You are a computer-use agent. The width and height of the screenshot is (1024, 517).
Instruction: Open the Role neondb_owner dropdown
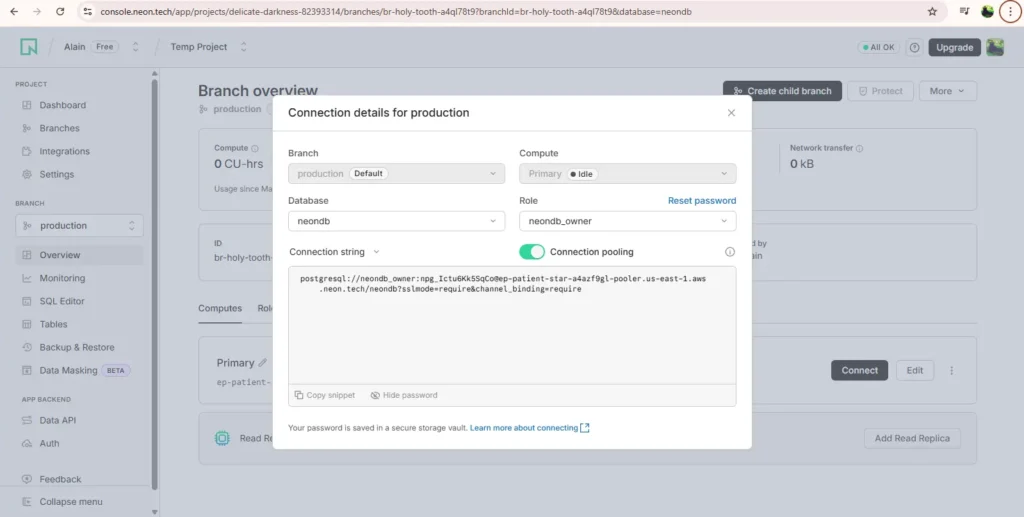click(627, 221)
